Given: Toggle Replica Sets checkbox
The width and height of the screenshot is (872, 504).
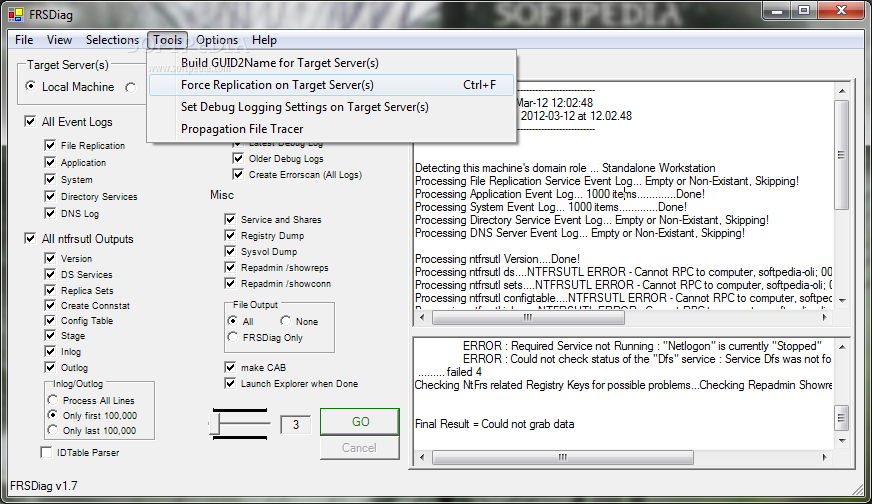Looking at the screenshot, I should tap(50, 290).
